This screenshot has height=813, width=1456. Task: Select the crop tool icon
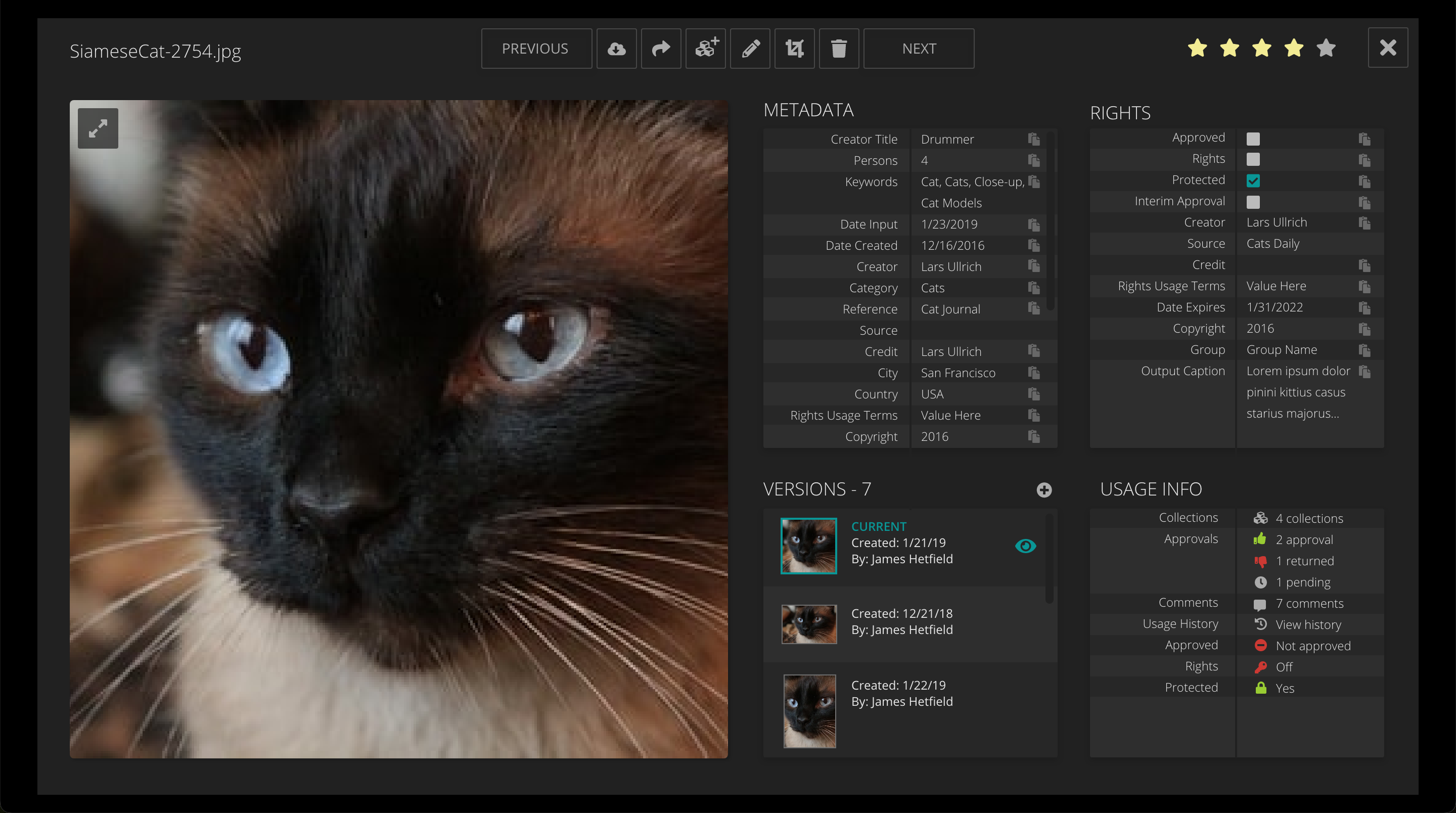pos(794,49)
